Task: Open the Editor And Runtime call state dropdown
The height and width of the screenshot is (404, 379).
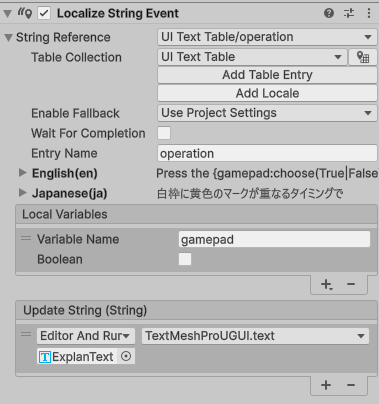Action: (86, 336)
